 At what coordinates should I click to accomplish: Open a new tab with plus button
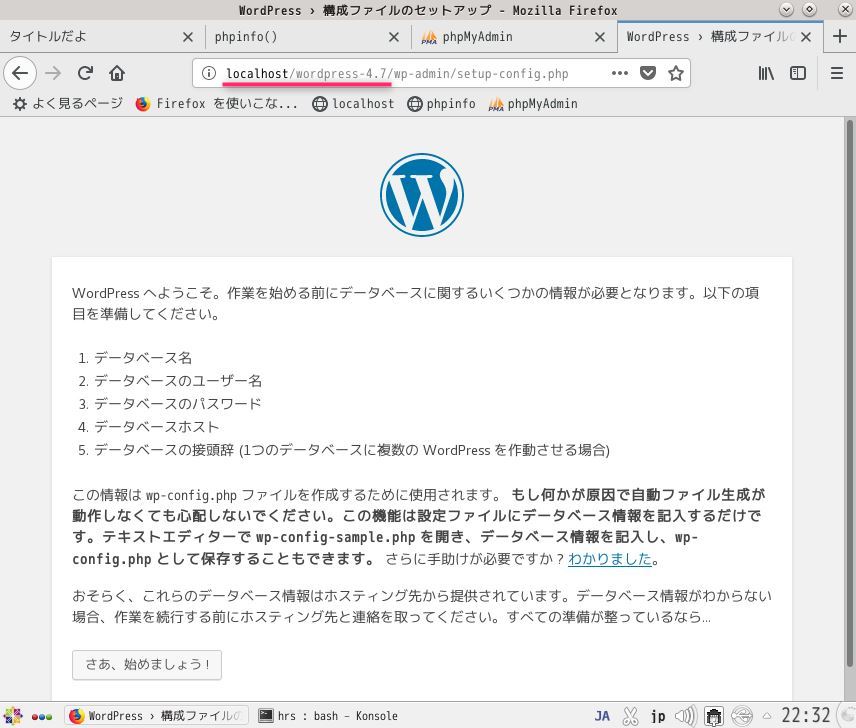(840, 37)
